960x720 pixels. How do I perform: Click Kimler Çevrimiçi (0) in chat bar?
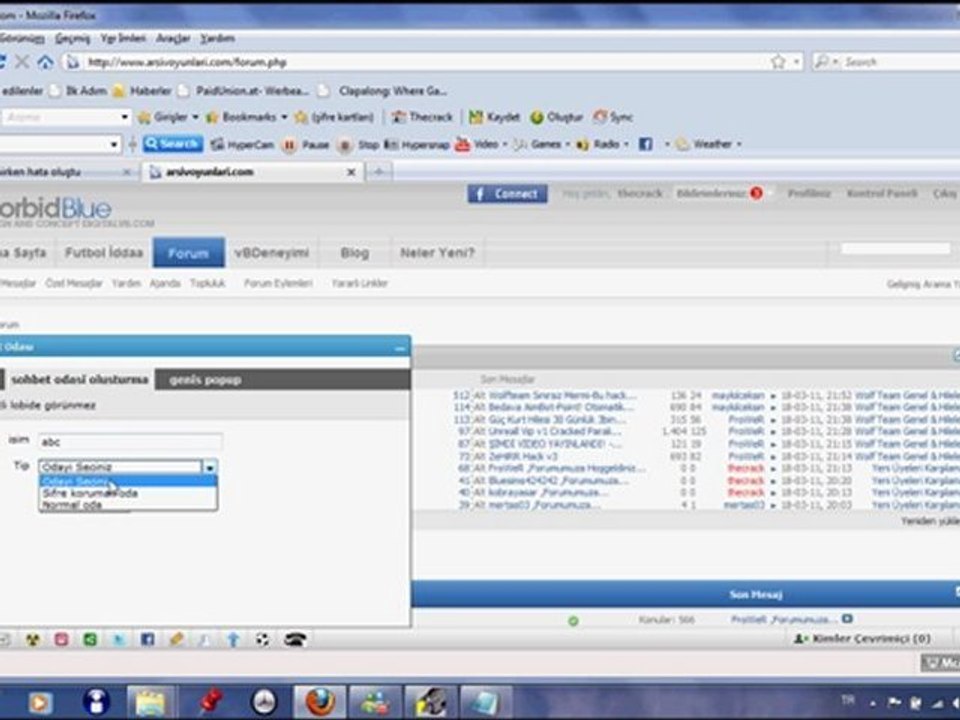(863, 639)
